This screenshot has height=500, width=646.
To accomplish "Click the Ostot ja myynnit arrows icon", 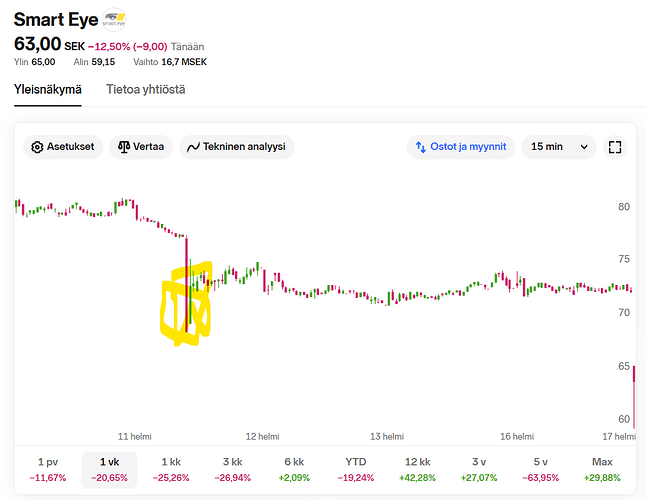I will [421, 147].
